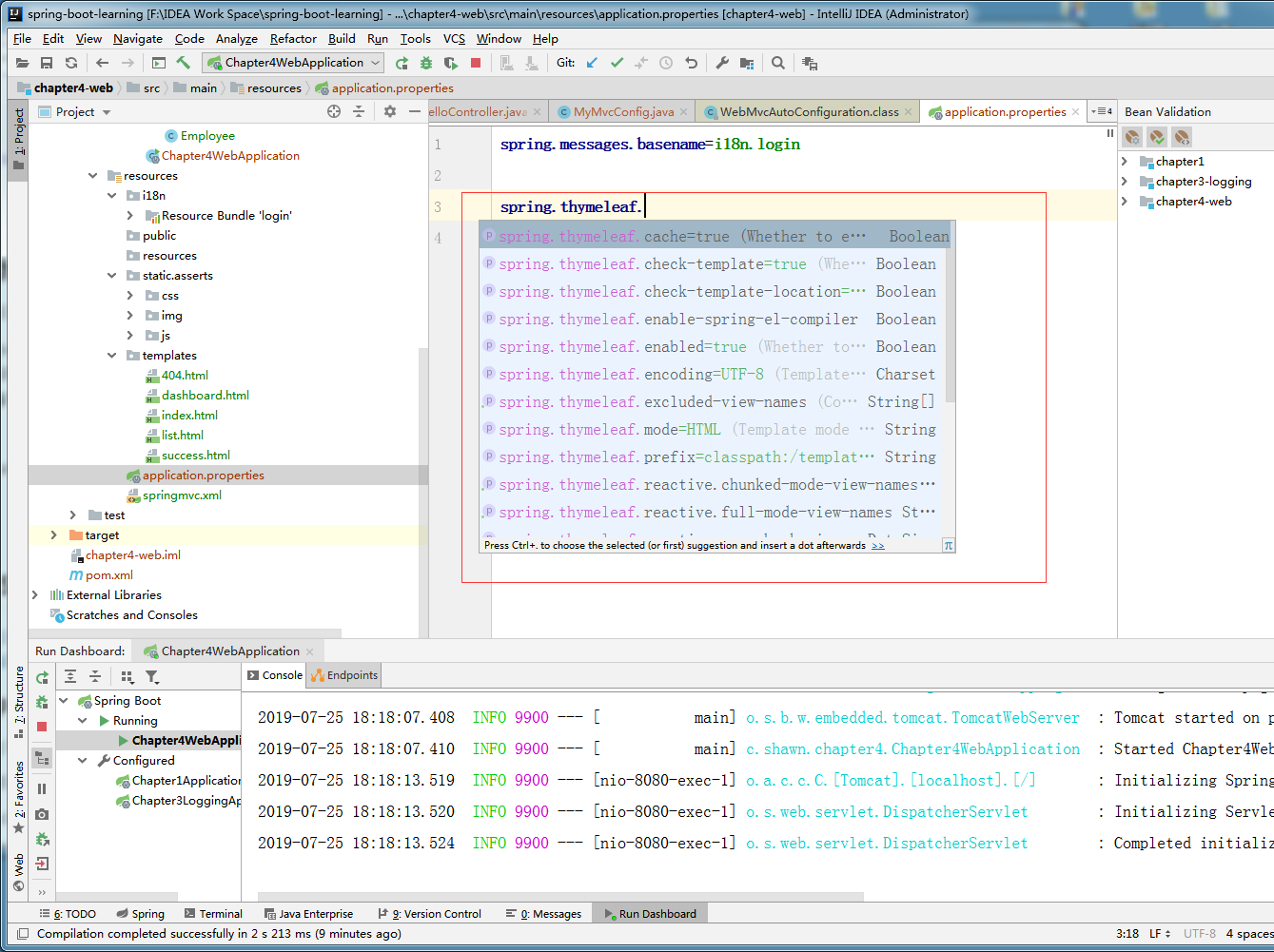This screenshot has height=952, width=1274.
Task: Open the Refactor menu
Action: pos(293,39)
